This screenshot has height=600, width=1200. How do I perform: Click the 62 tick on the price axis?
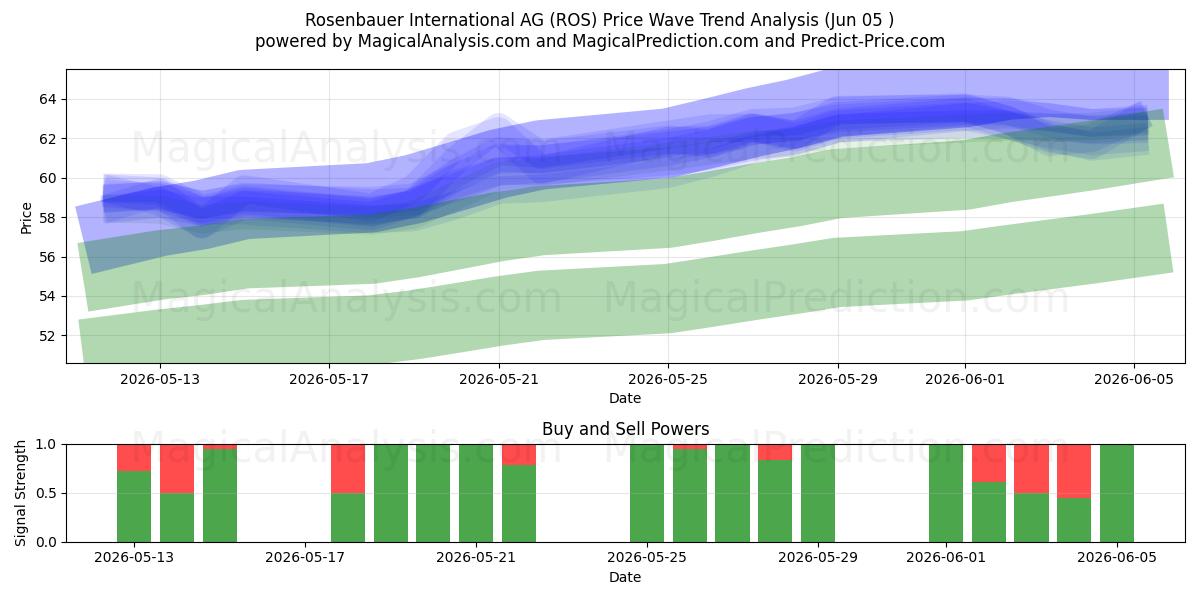pos(50,138)
